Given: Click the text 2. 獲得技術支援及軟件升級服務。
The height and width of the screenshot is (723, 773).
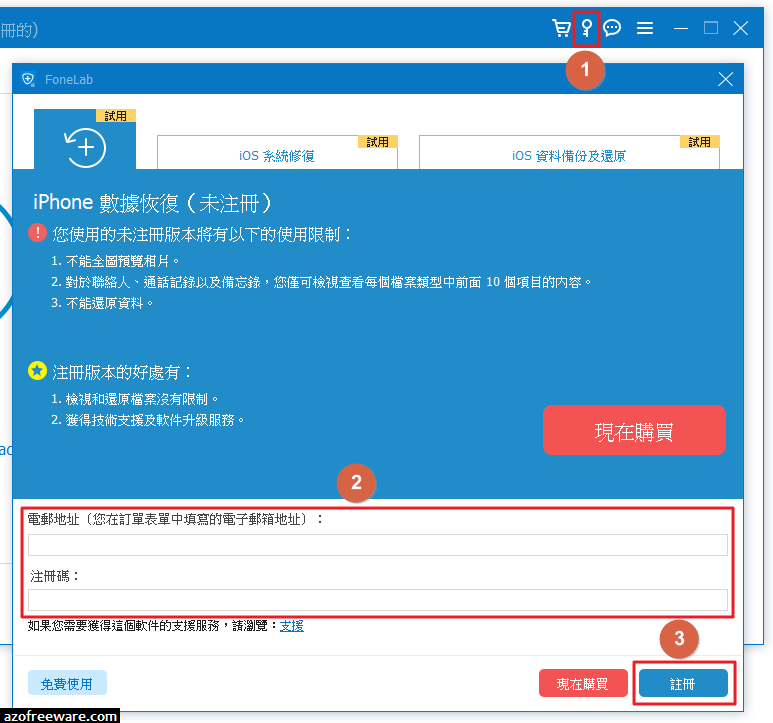Looking at the screenshot, I should 148,420.
